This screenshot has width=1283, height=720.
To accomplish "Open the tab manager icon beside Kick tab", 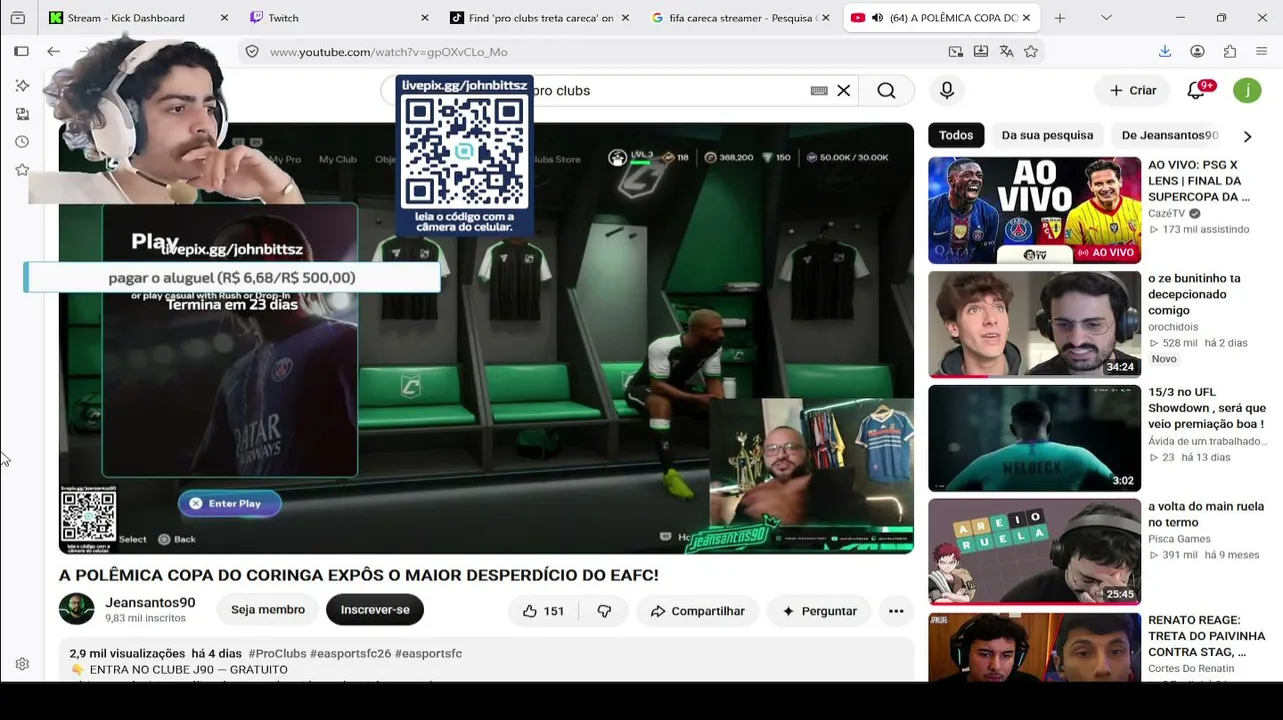I will (17, 18).
